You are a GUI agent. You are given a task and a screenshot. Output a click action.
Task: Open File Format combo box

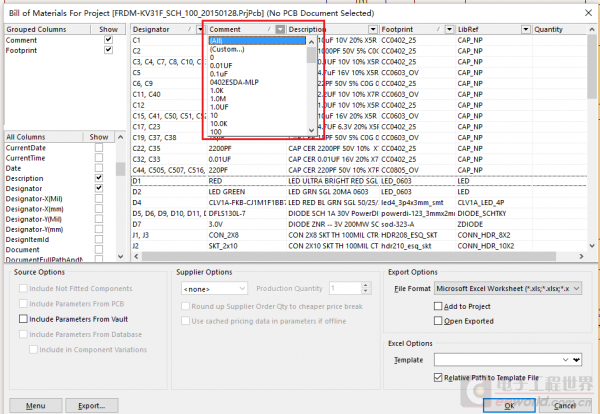[508, 288]
